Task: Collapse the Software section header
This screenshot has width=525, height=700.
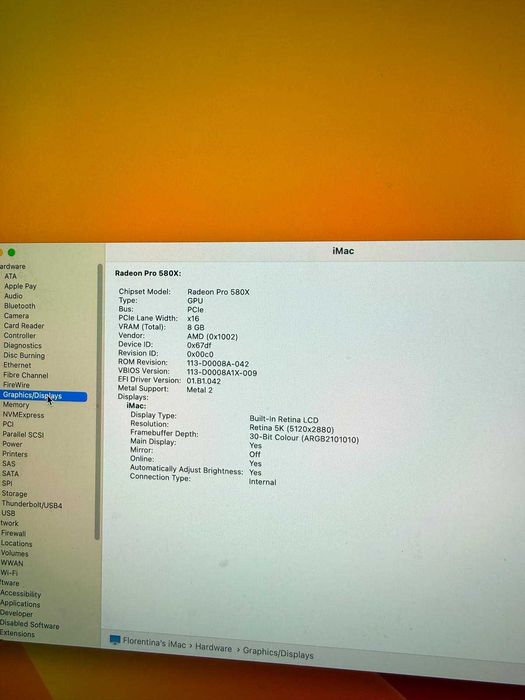Action: [9, 583]
